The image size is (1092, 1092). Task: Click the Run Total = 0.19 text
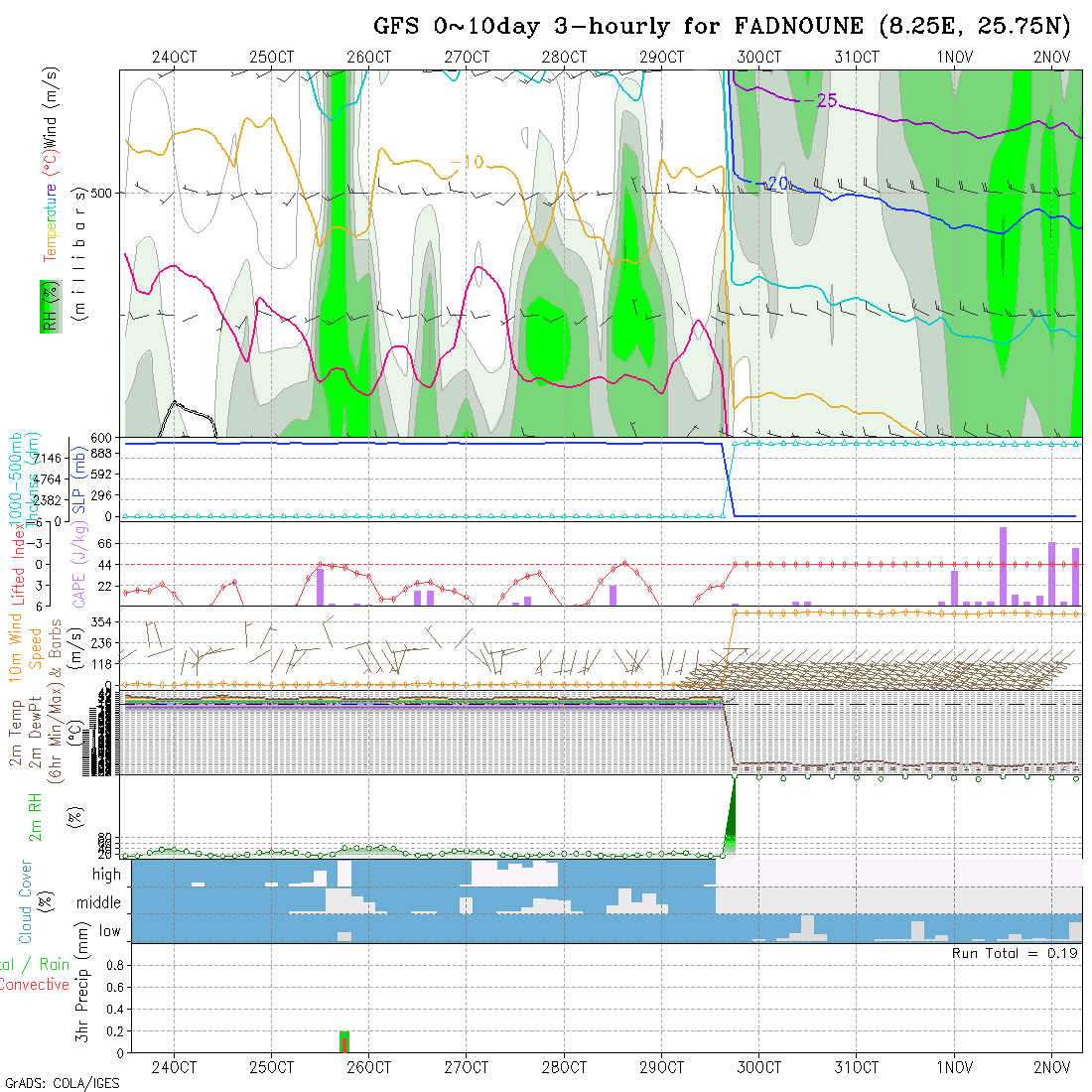[x=1015, y=953]
